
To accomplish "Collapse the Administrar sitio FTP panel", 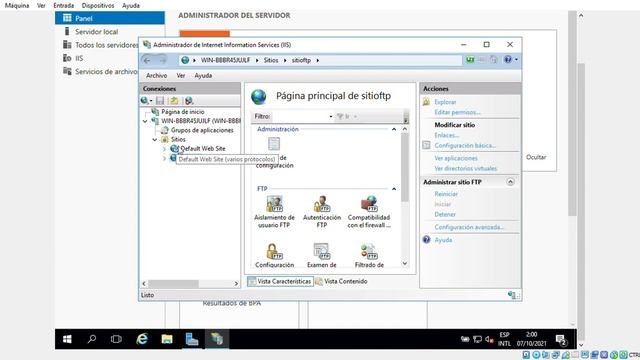I will (x=510, y=182).
